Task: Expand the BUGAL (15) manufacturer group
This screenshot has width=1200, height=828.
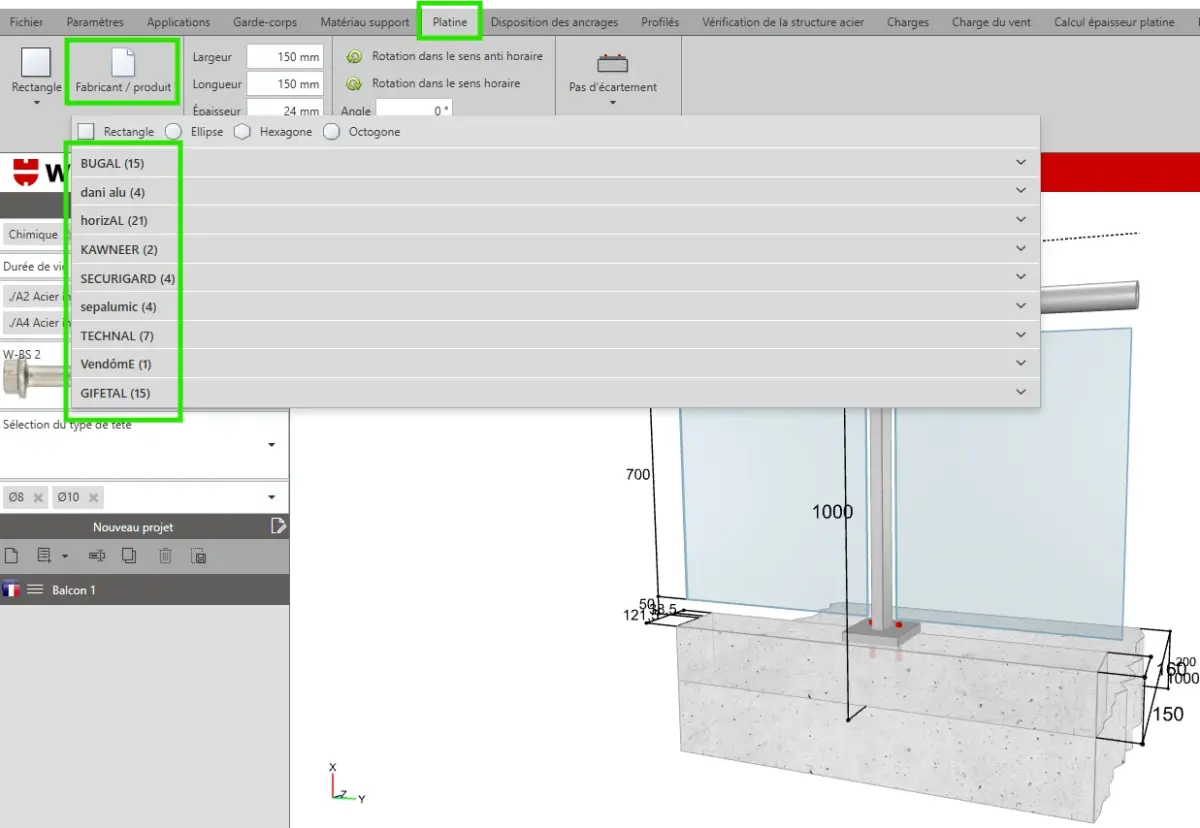Action: 556,163
